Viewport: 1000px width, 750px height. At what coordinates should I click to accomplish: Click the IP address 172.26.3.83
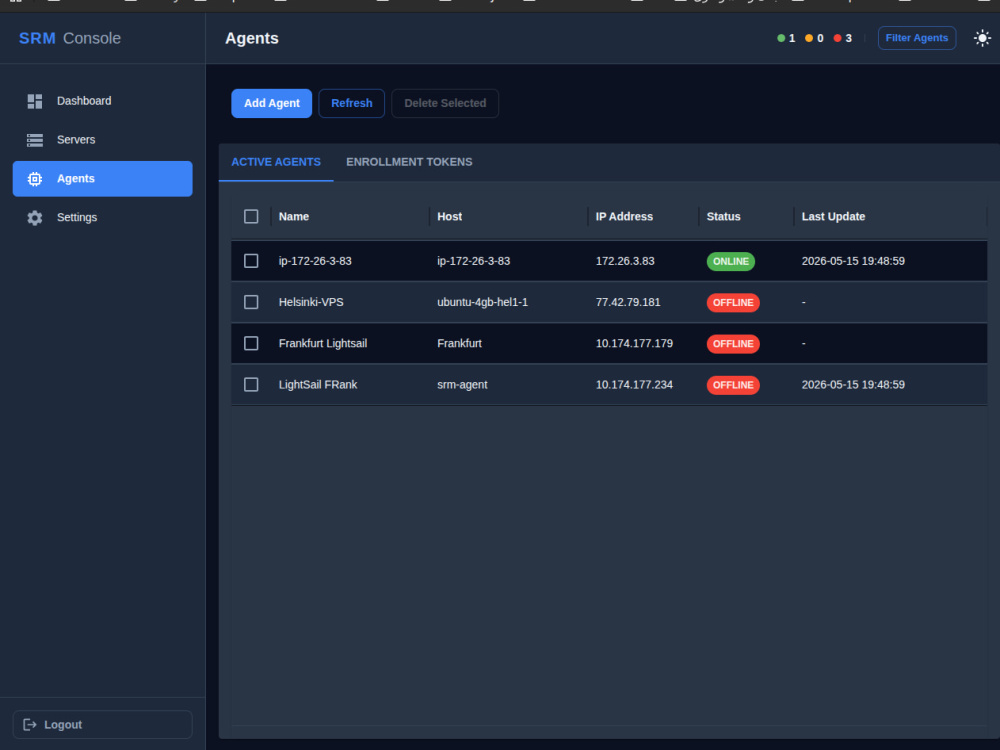pyautogui.click(x=625, y=261)
